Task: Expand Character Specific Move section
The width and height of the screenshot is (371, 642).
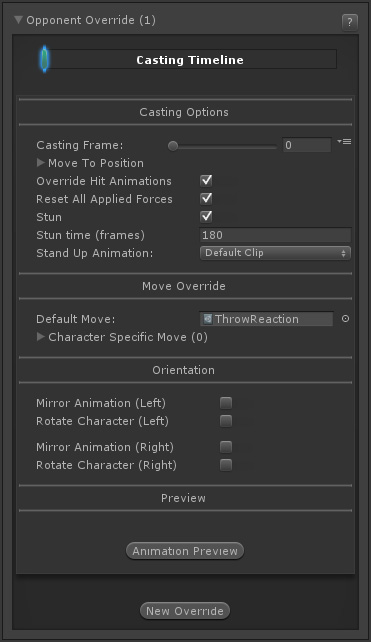Action: coord(41,337)
